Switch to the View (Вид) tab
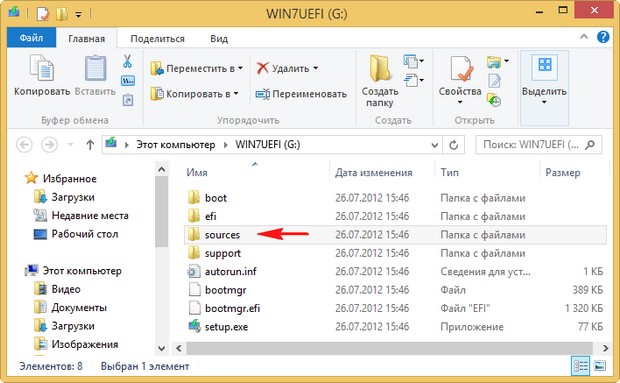The width and height of the screenshot is (620, 383). point(219,39)
